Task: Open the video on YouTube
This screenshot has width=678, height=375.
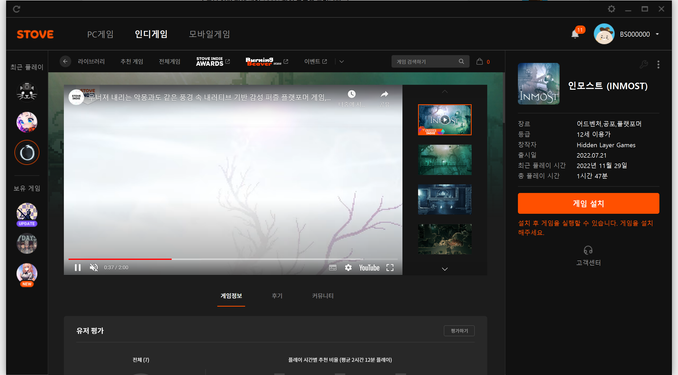Action: coord(369,268)
